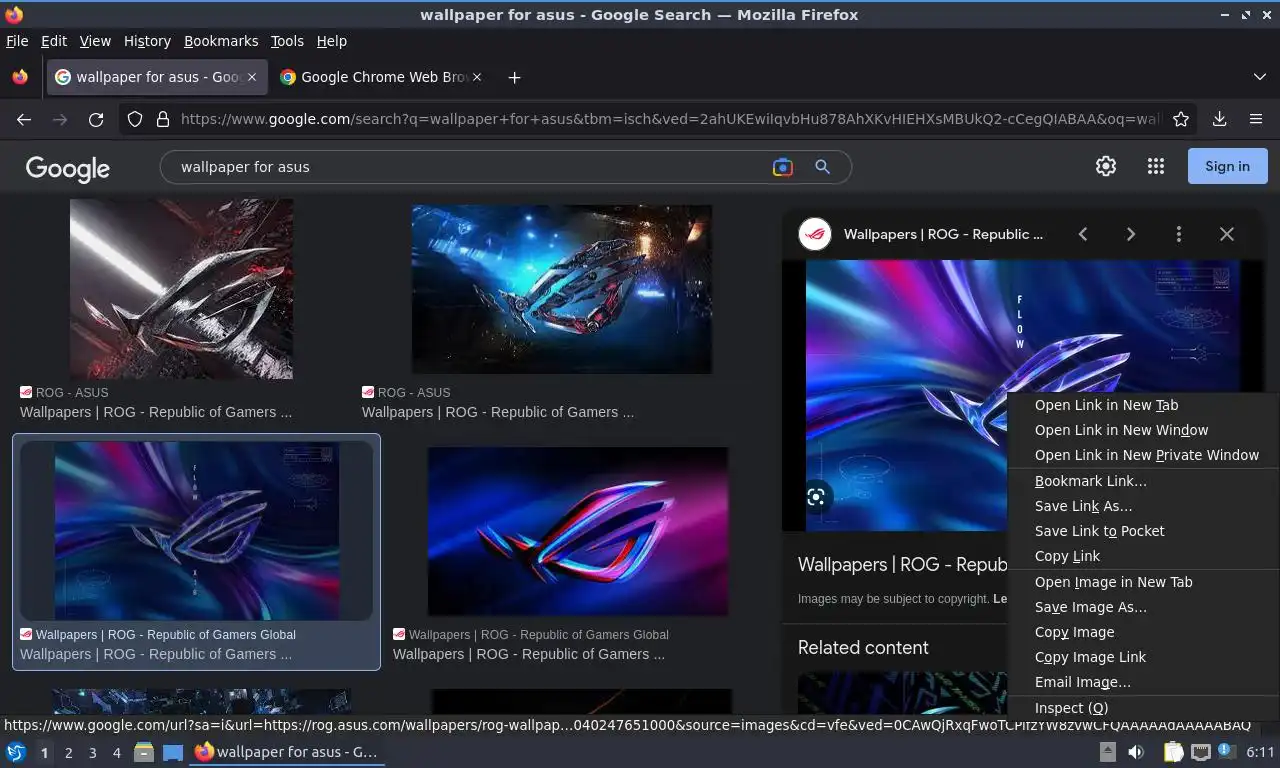This screenshot has height=768, width=1280.
Task: Click the magnifier search button in Google
Action: [x=822, y=167]
